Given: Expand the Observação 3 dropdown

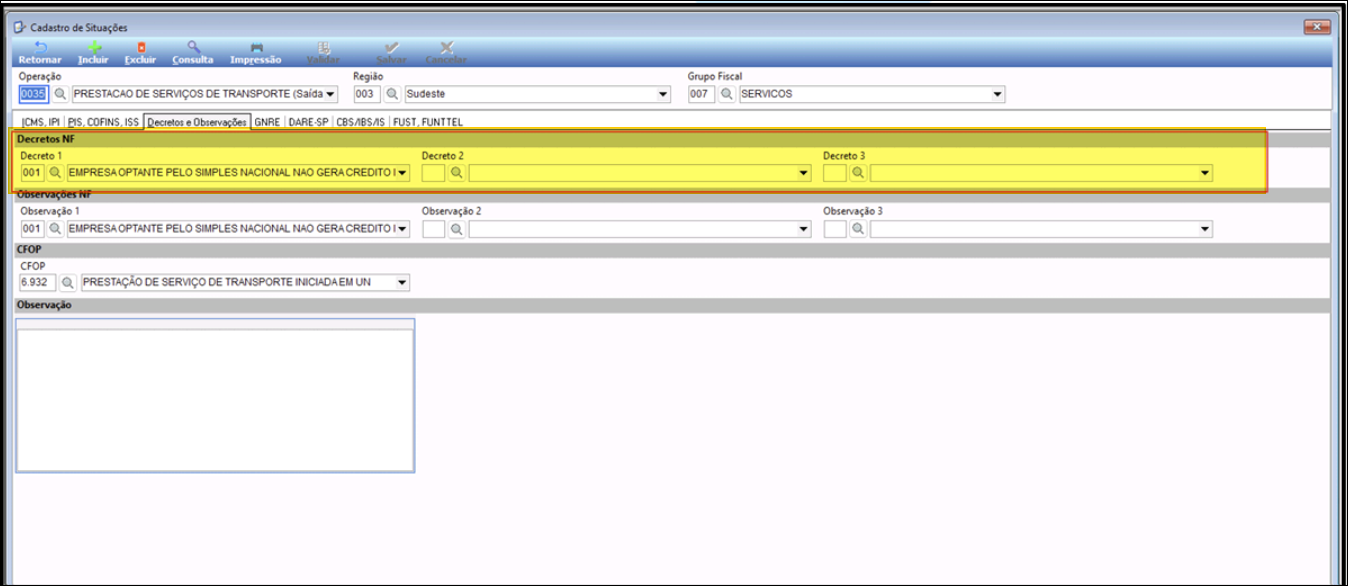Looking at the screenshot, I should pyautogui.click(x=1206, y=229).
